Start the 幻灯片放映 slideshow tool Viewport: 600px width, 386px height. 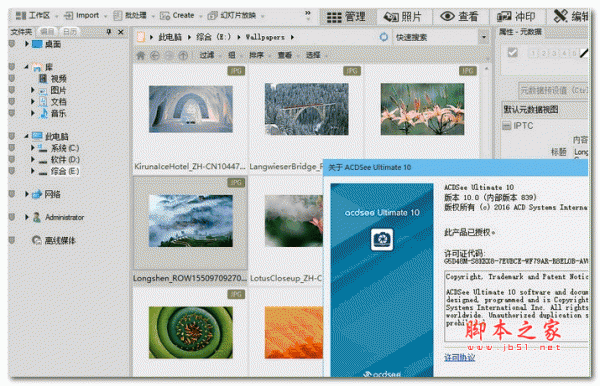pos(232,16)
